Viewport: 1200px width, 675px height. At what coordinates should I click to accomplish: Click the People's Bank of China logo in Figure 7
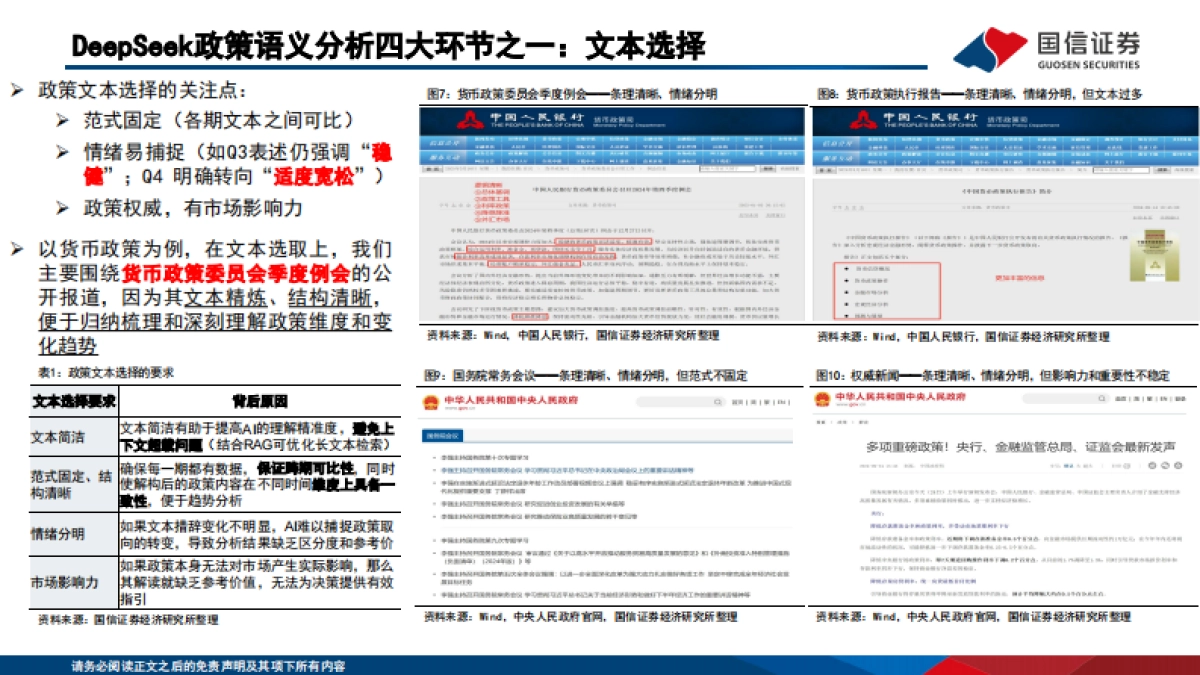[x=470, y=119]
